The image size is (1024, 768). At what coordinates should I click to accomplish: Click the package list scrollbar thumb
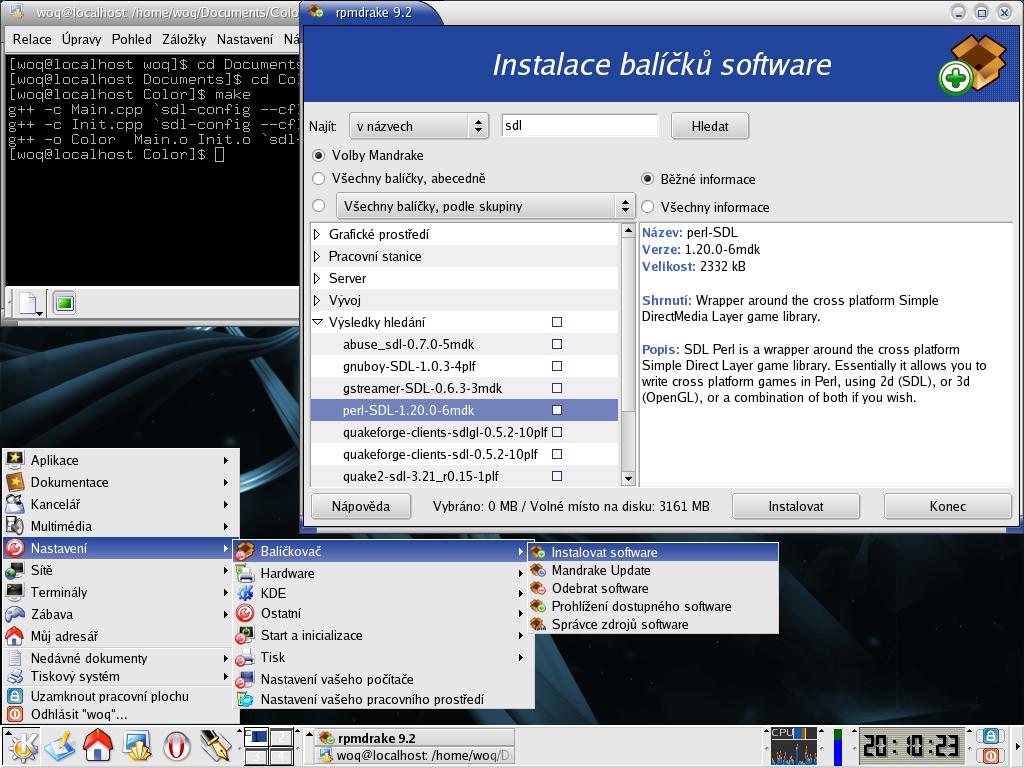(628, 324)
